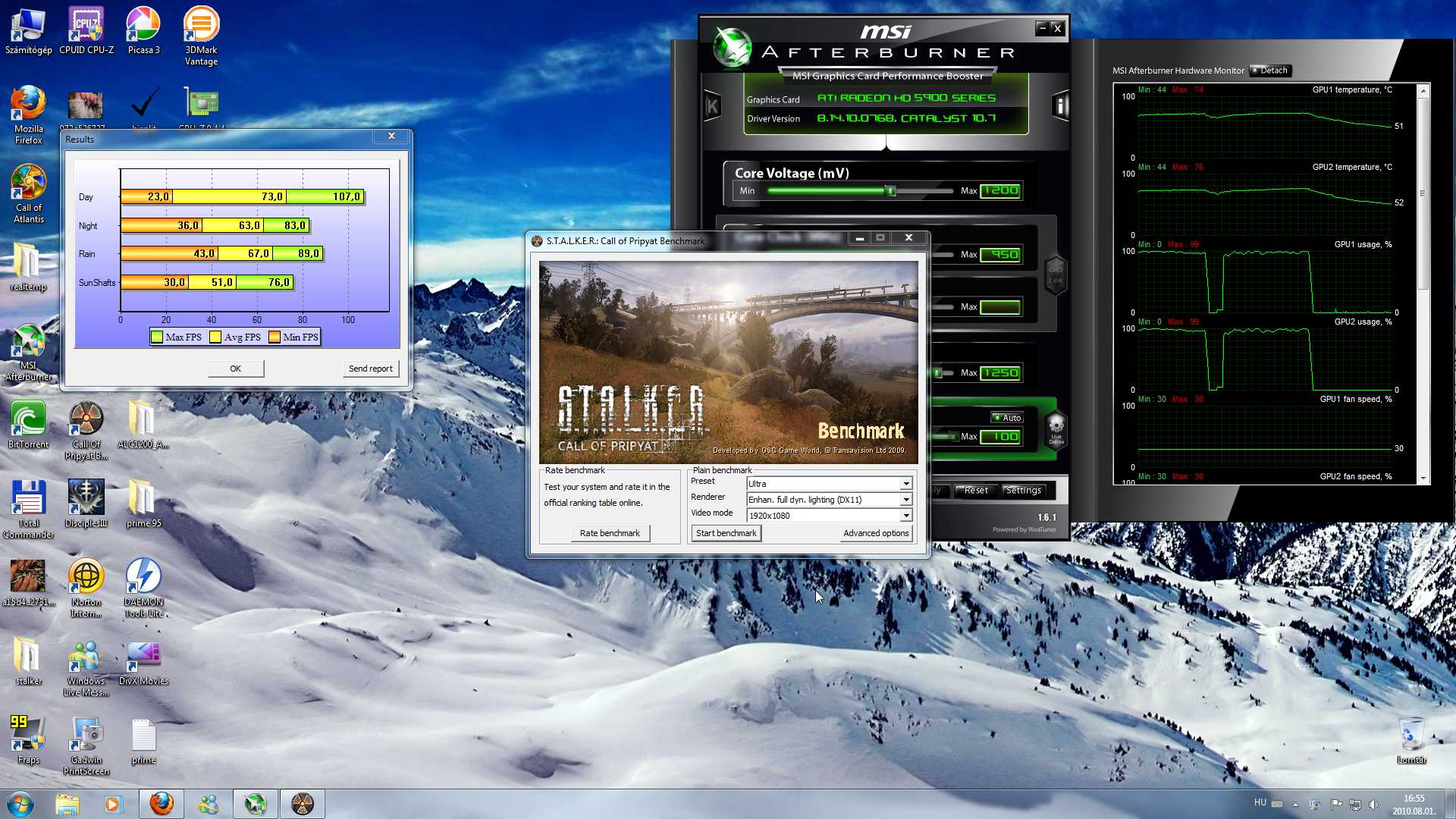1456x819 pixels.
Task: Select the Call Of Pripyat Benchmark desktop icon
Action: click(86, 431)
